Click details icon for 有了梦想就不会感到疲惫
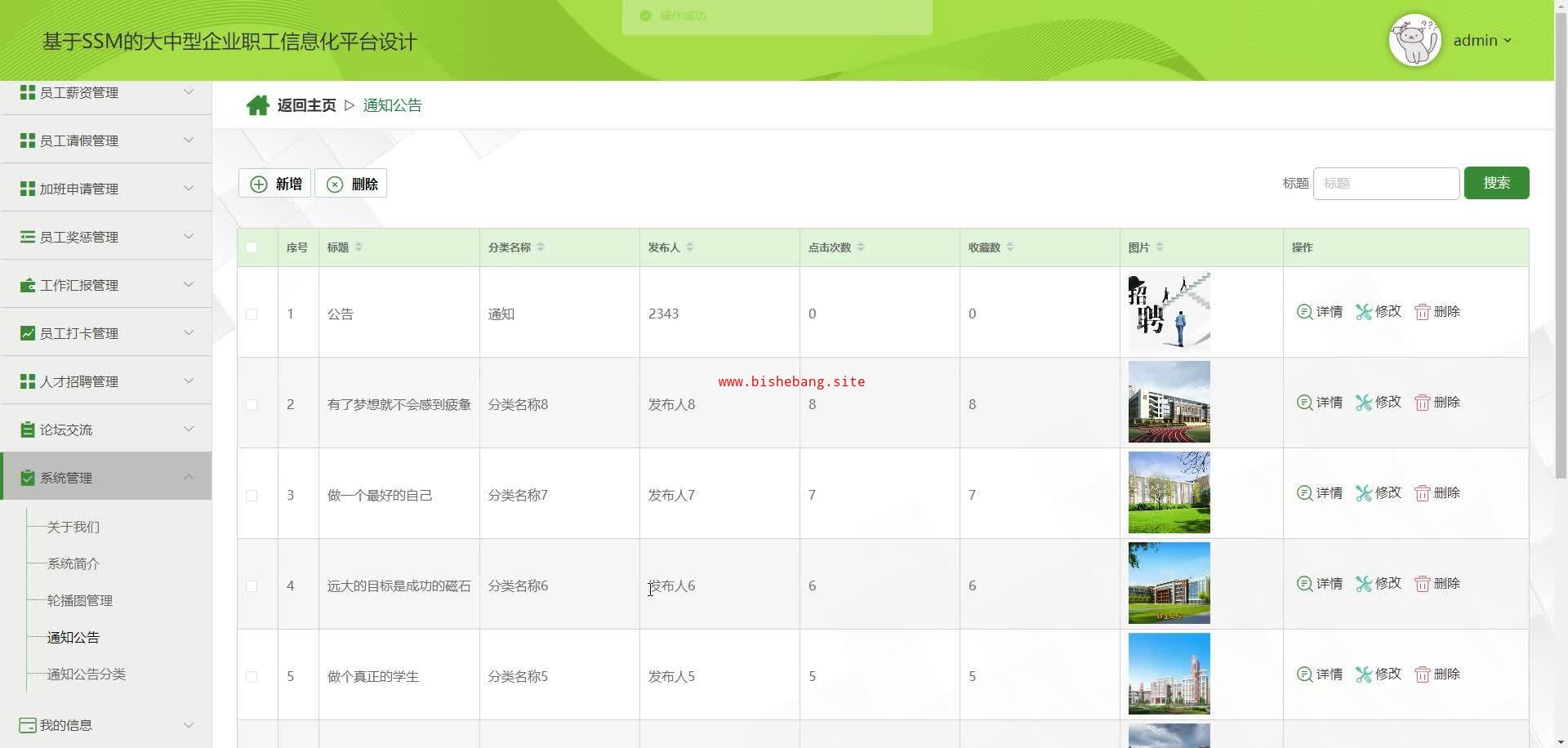 [x=1304, y=403]
